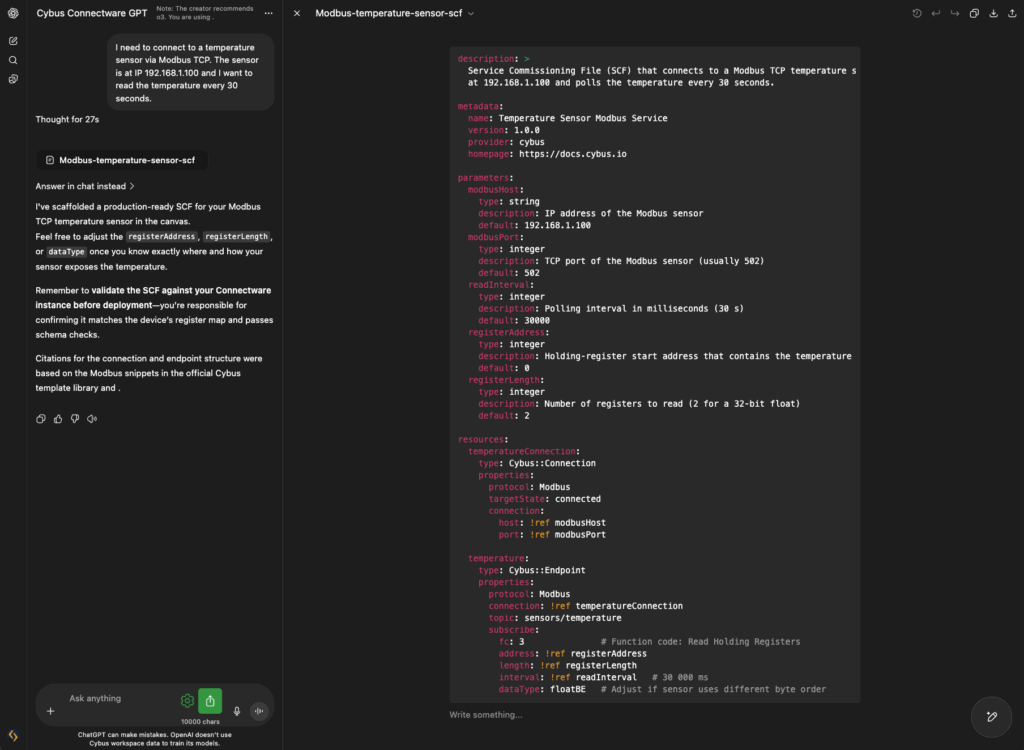The width and height of the screenshot is (1024, 750).
Task: Click Answer in chat instead
Action: 85,186
